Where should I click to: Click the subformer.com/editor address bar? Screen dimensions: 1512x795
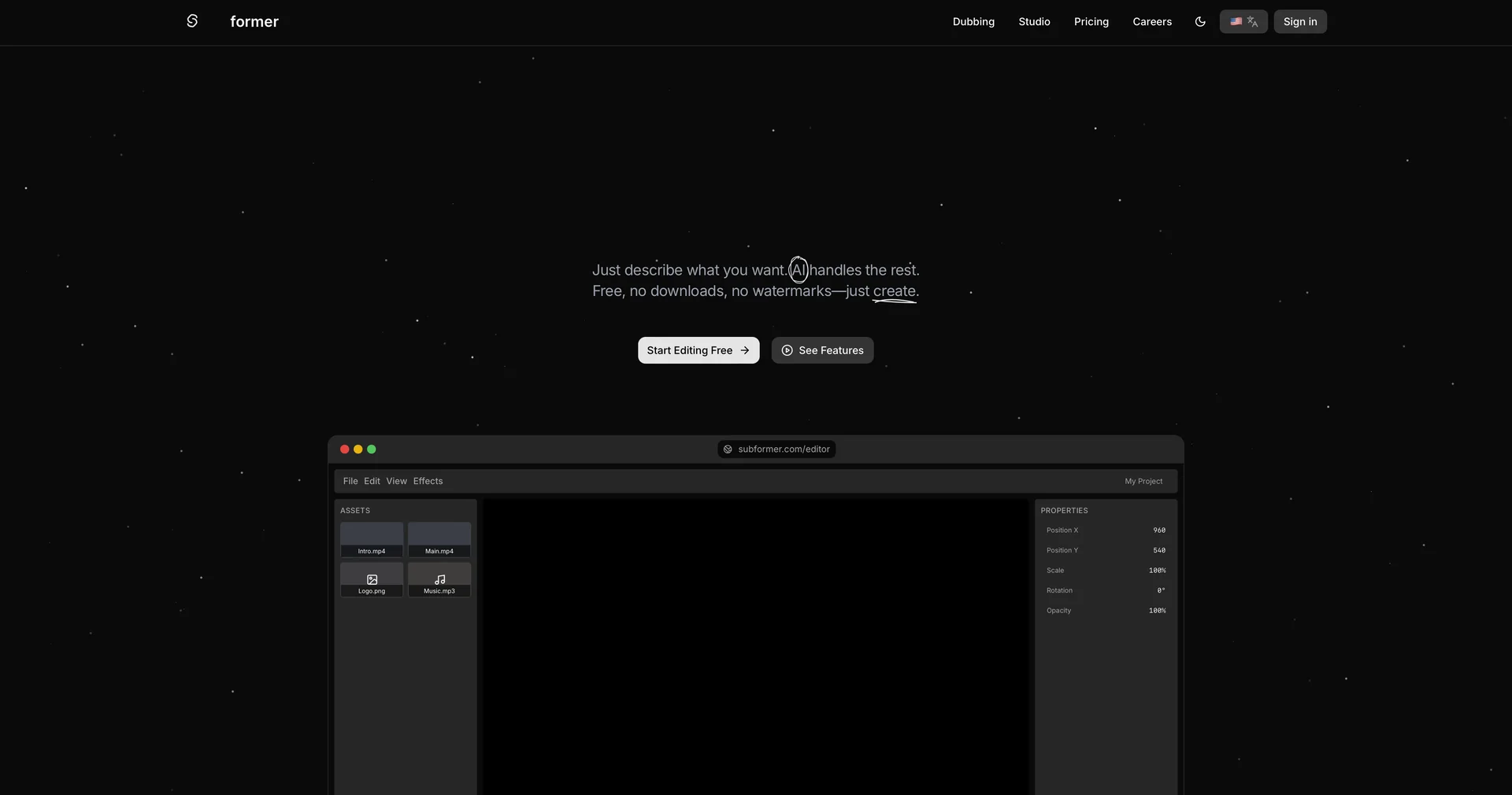(x=776, y=449)
